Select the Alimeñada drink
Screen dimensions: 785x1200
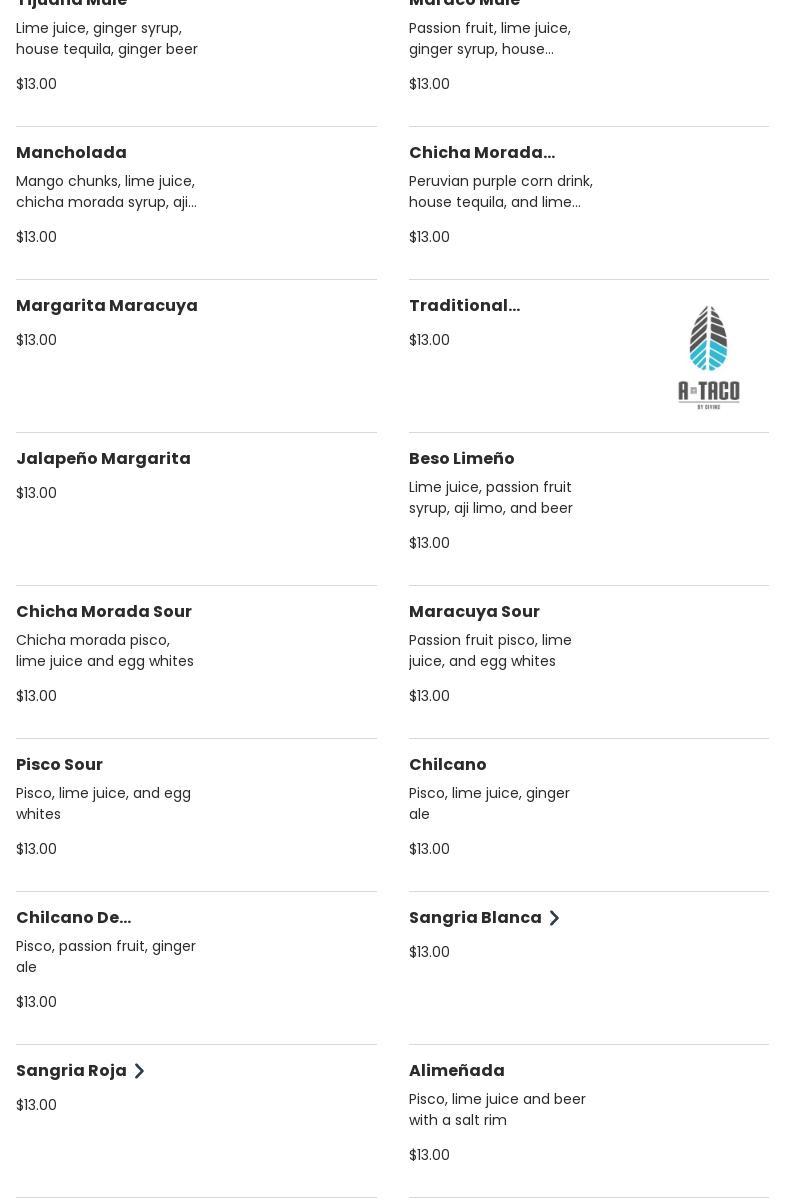(456, 1071)
